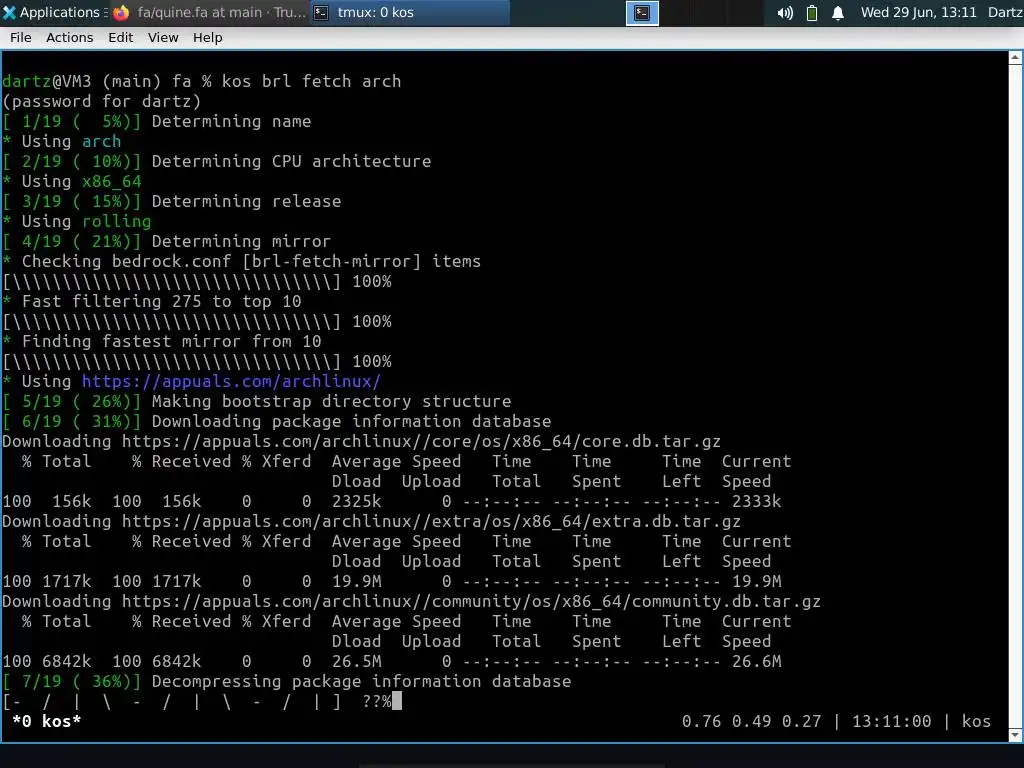Screen dimensions: 1024x768
Task: Open the Help menu
Action: click(208, 38)
